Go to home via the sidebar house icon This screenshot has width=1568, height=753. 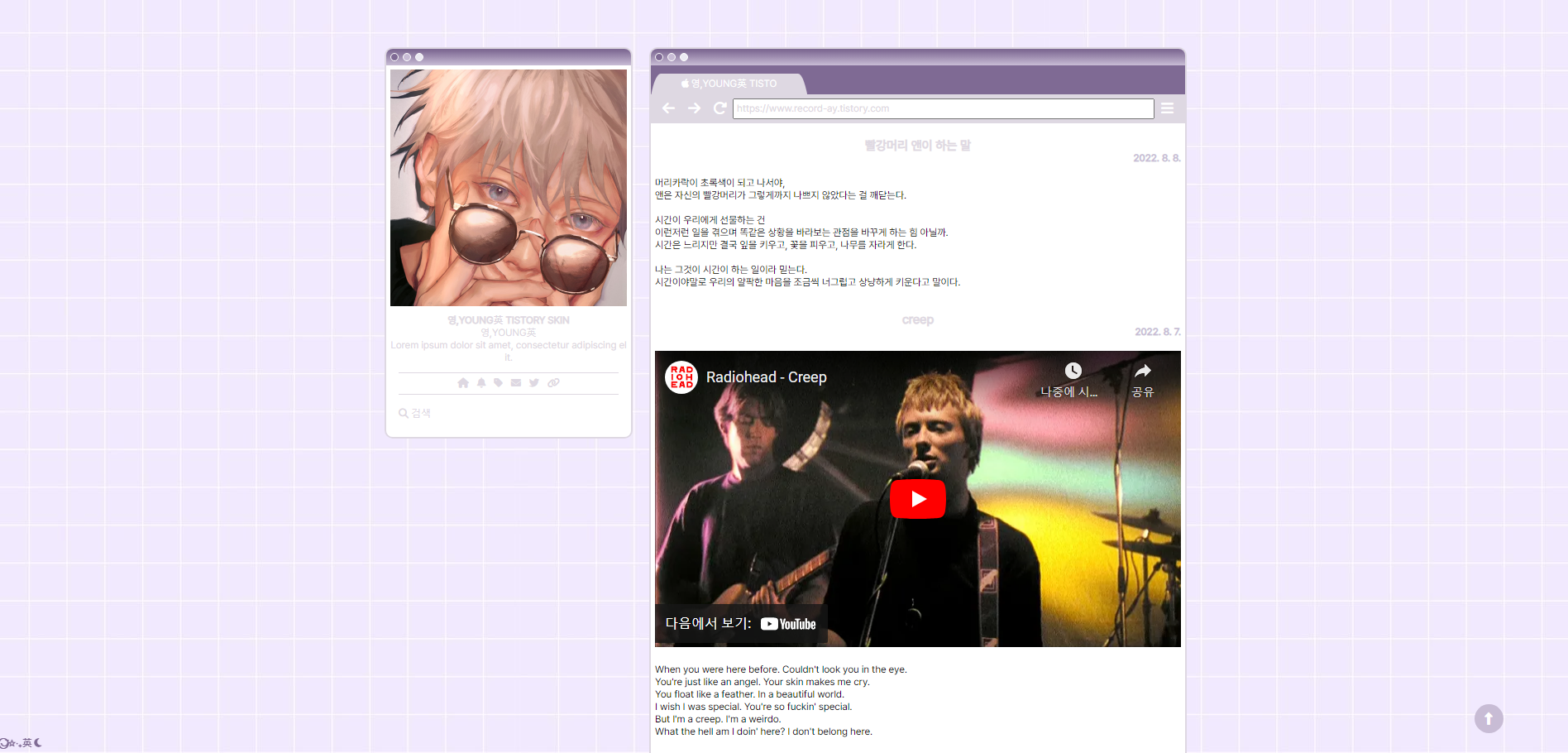click(x=463, y=382)
